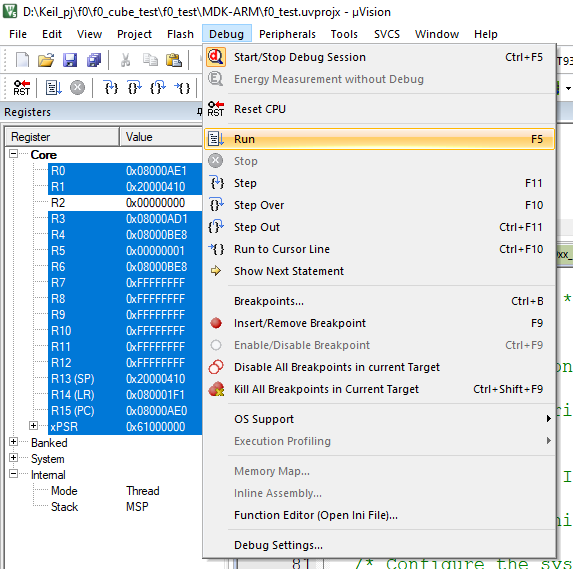The height and width of the screenshot is (569, 573).
Task: Click Disable All Breakpoints icon
Action: click(x=216, y=367)
